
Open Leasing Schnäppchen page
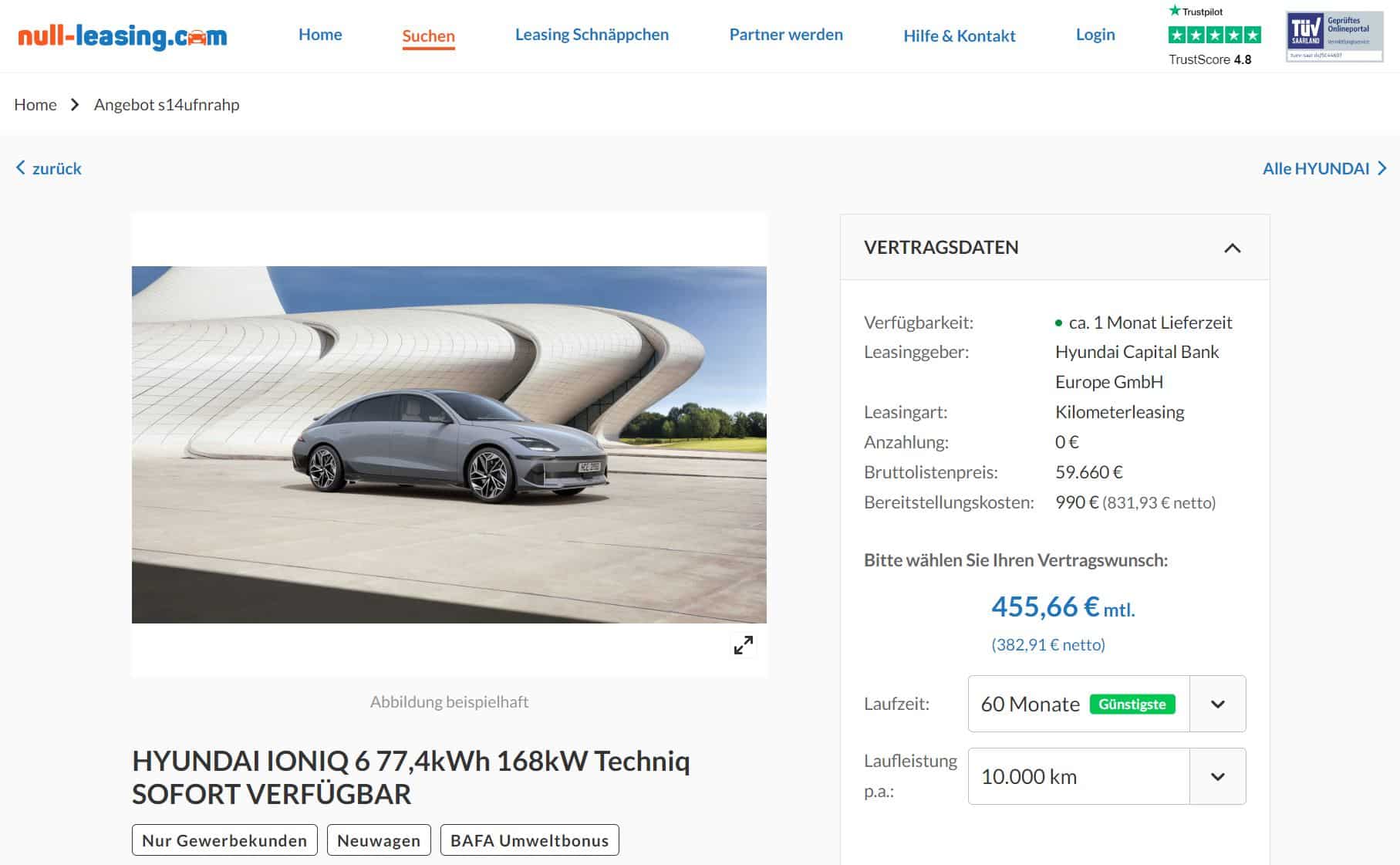592,35
